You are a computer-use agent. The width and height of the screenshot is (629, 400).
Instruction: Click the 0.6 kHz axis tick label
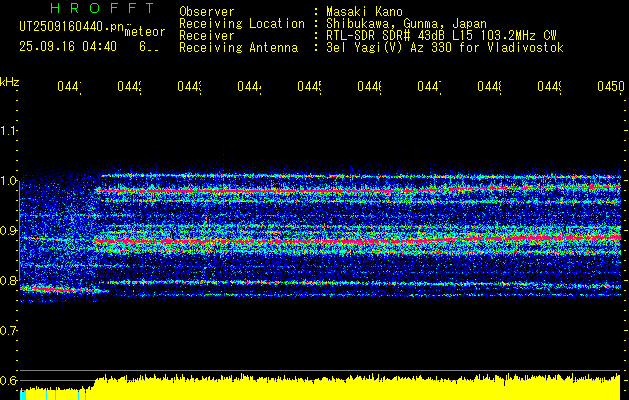pos(9,380)
